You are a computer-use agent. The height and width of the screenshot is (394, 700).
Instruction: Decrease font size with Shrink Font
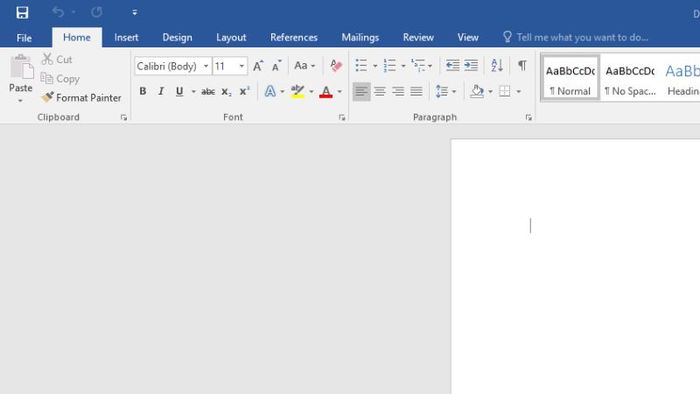click(277, 66)
